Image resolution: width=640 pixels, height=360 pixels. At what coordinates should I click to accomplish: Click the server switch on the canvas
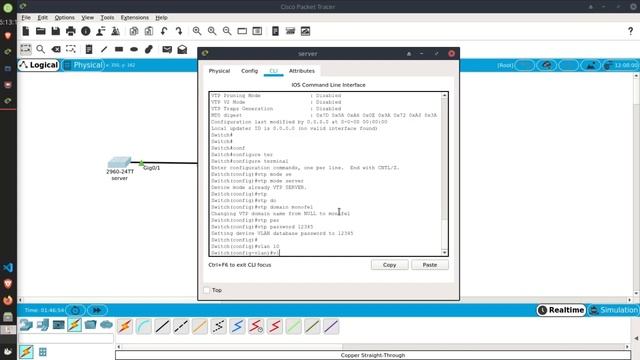click(x=119, y=162)
